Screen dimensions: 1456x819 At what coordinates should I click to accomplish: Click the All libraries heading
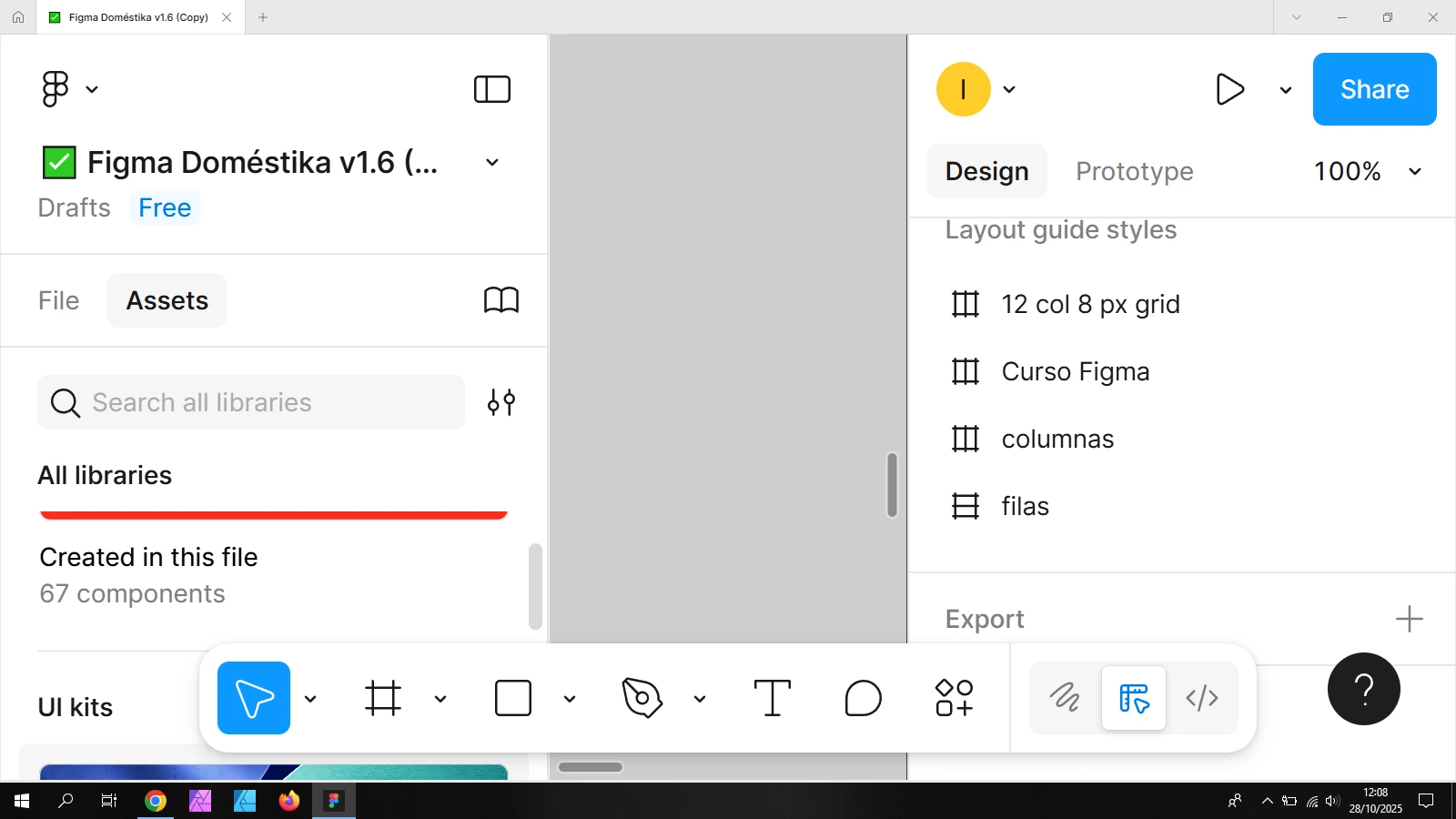coord(105,475)
